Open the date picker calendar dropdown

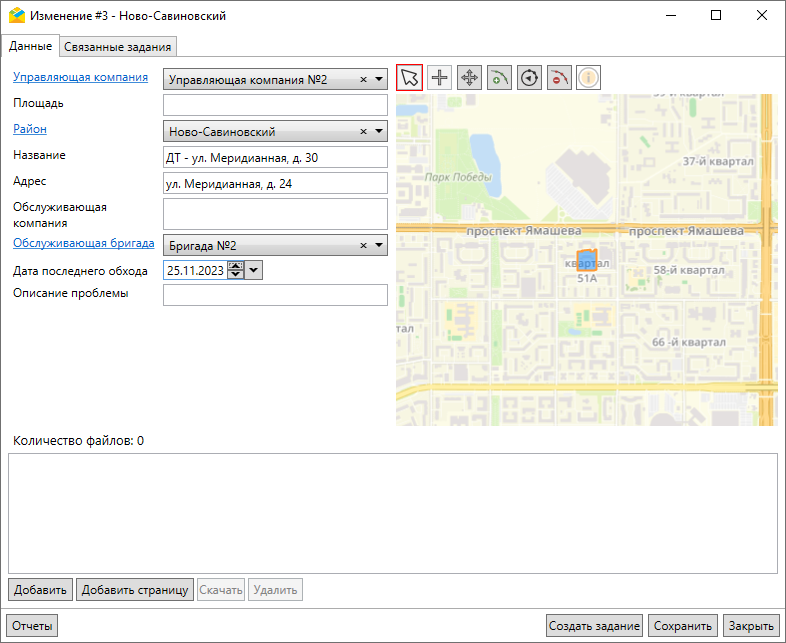tap(254, 269)
